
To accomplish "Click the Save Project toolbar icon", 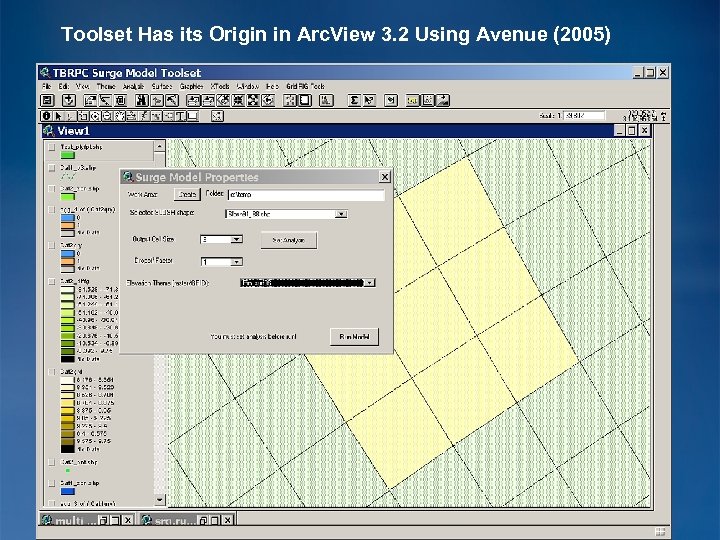I will tap(47, 100).
